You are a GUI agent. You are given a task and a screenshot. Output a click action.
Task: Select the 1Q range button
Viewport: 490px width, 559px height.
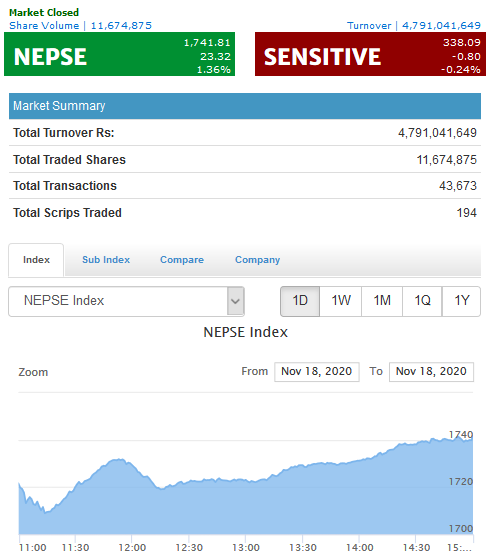[x=422, y=301]
